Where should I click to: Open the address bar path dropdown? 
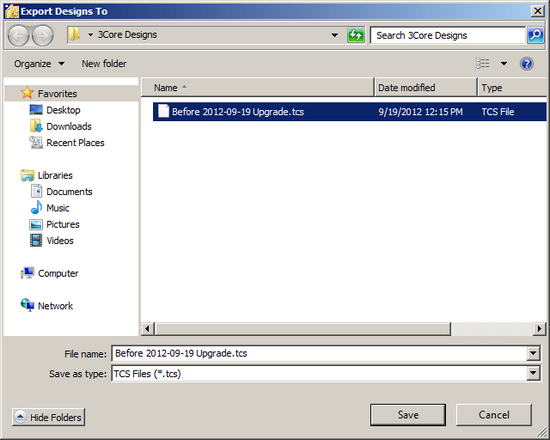[x=335, y=35]
